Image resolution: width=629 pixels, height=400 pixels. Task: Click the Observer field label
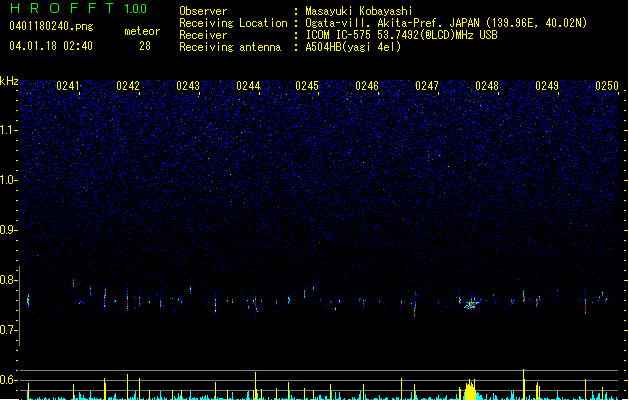click(x=203, y=11)
